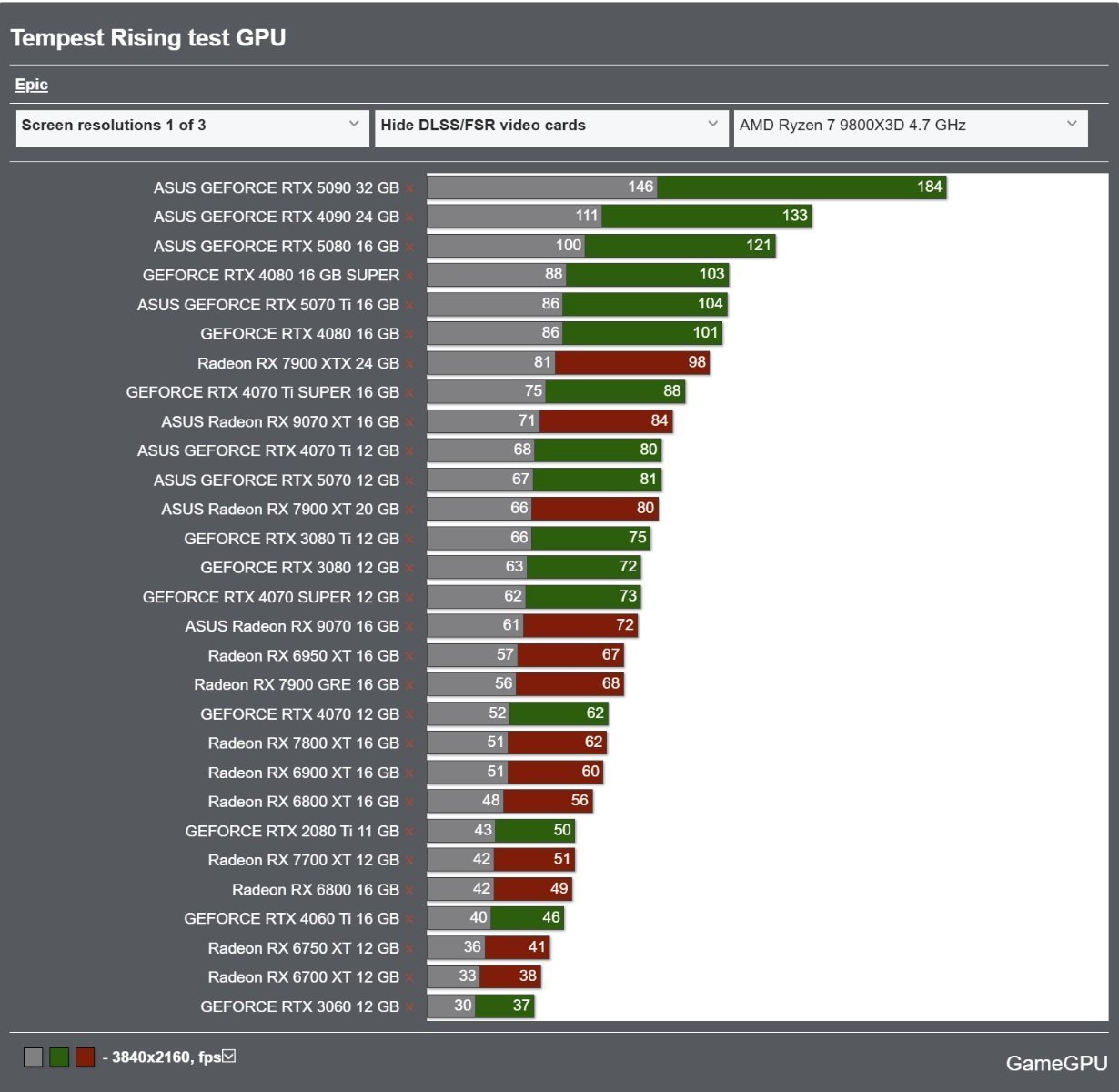Click the 121 fps value on RTX 5080 bar
Viewport: 1119px width, 1092px height.
[759, 245]
